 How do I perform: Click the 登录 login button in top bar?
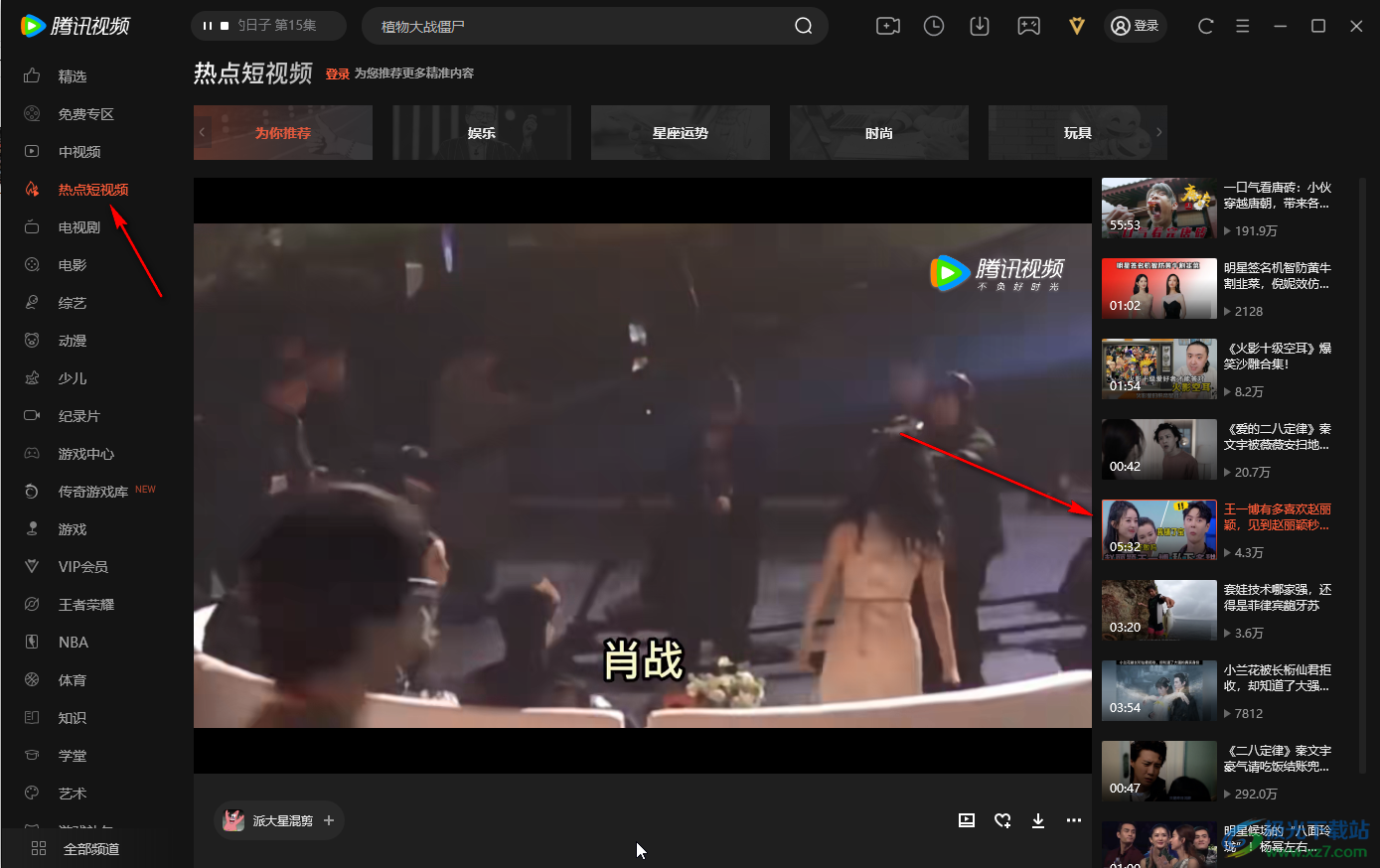tap(1136, 26)
